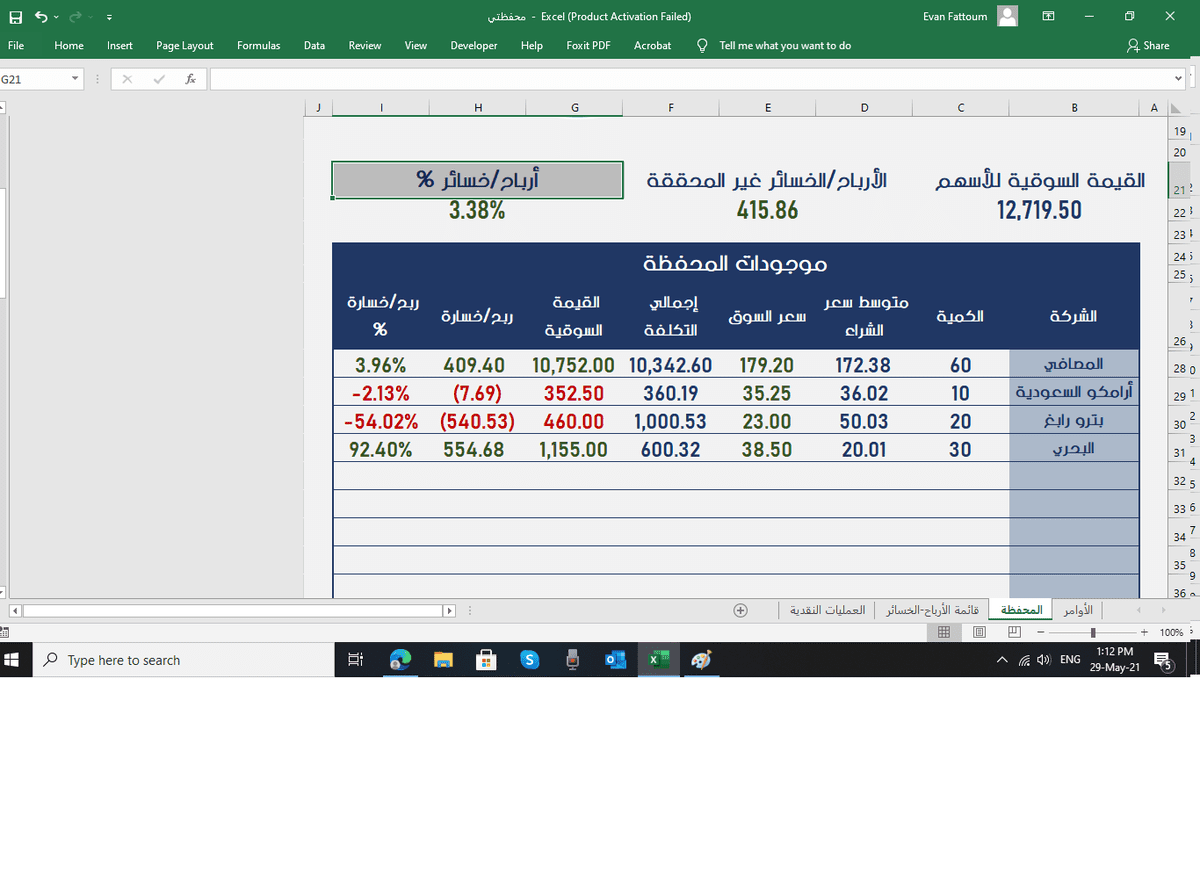Open the Acrobat ribbon tab
Viewport: 1200px width, 881px height.
[x=652, y=45]
